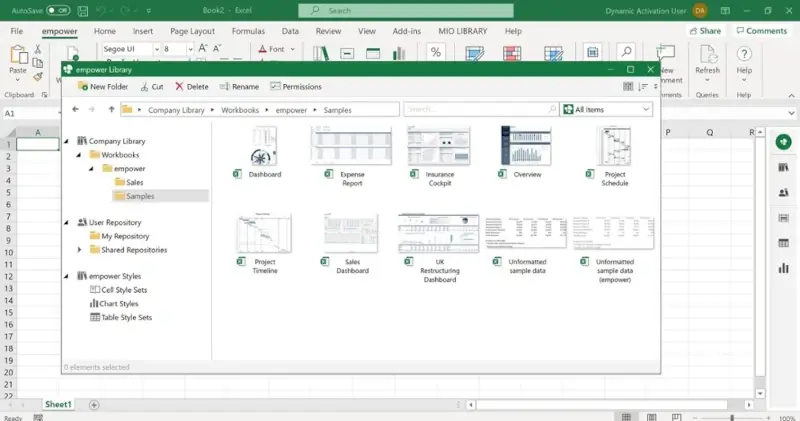Go up one level with the up arrow

[x=111, y=109]
